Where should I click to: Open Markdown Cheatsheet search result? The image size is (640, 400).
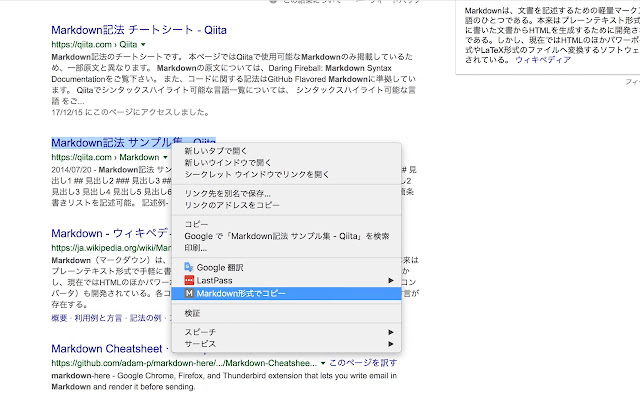click(107, 349)
